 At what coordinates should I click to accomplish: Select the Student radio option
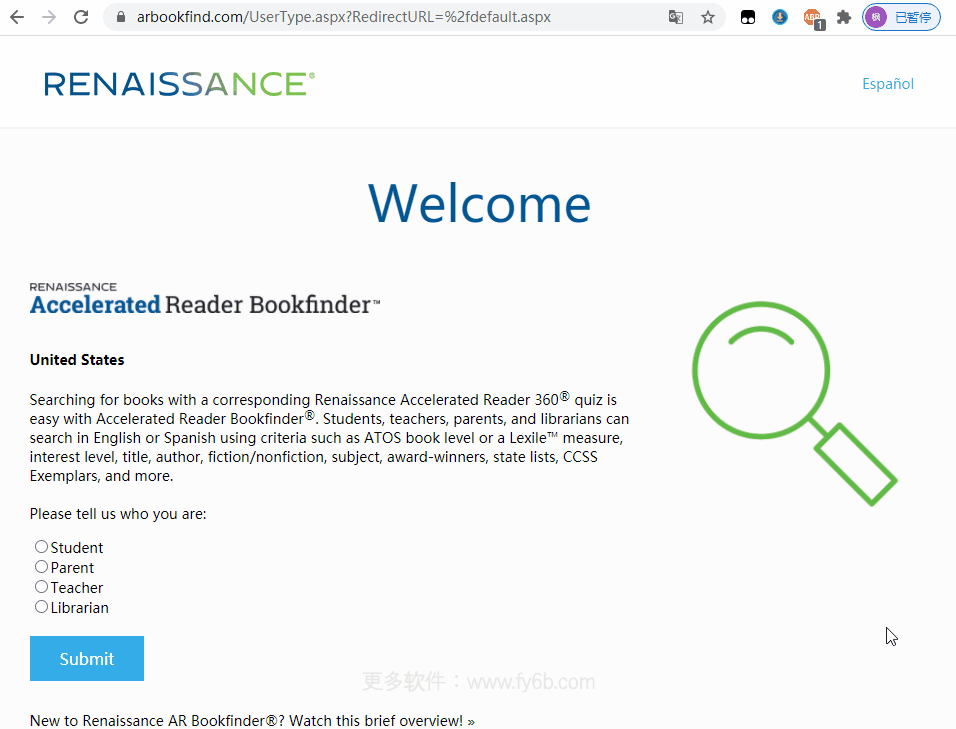(x=41, y=546)
